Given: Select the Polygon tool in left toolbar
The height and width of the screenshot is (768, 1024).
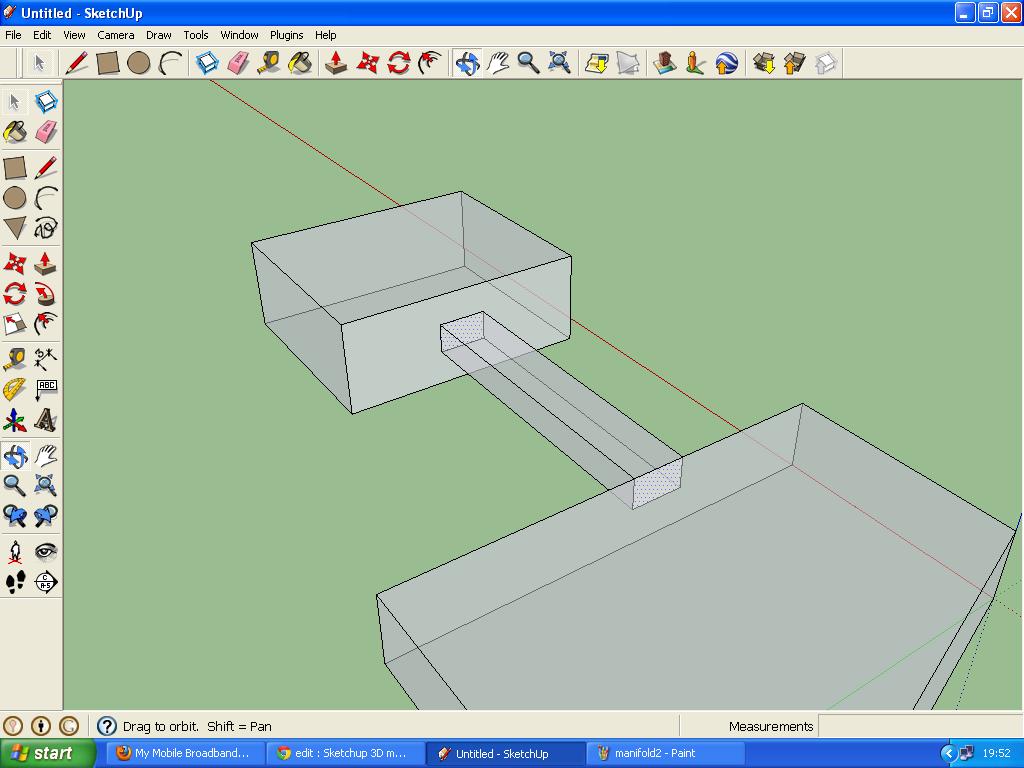Looking at the screenshot, I should [x=15, y=228].
